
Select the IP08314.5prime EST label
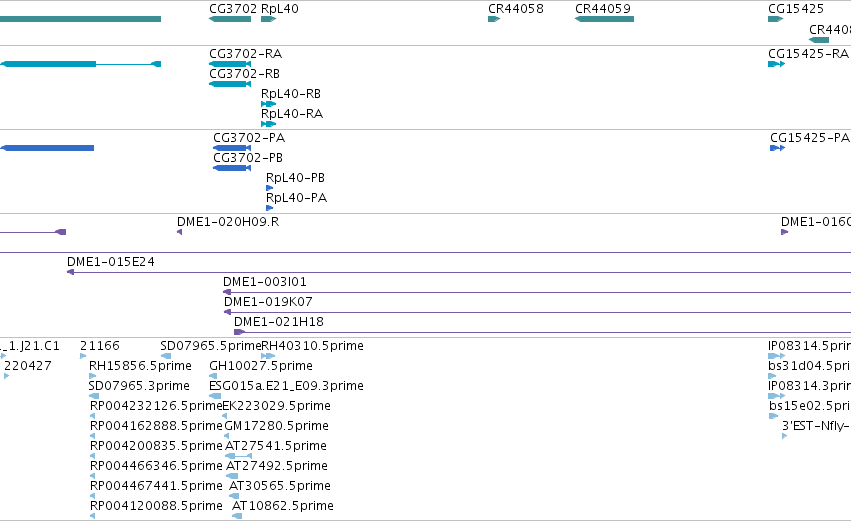coord(809,346)
